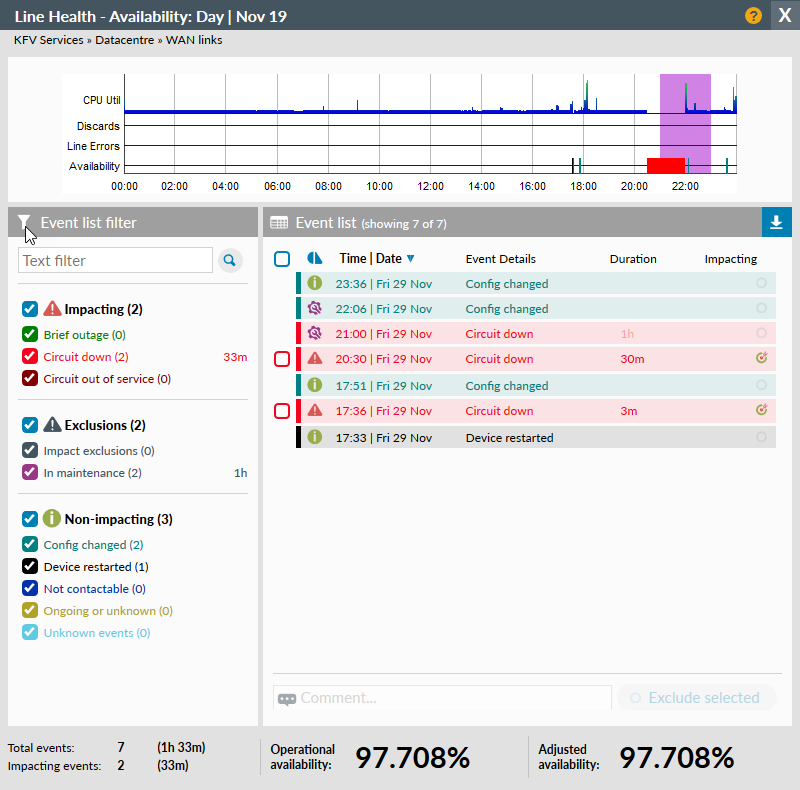Click the impacting check icon on the 17:36 row

pos(762,411)
